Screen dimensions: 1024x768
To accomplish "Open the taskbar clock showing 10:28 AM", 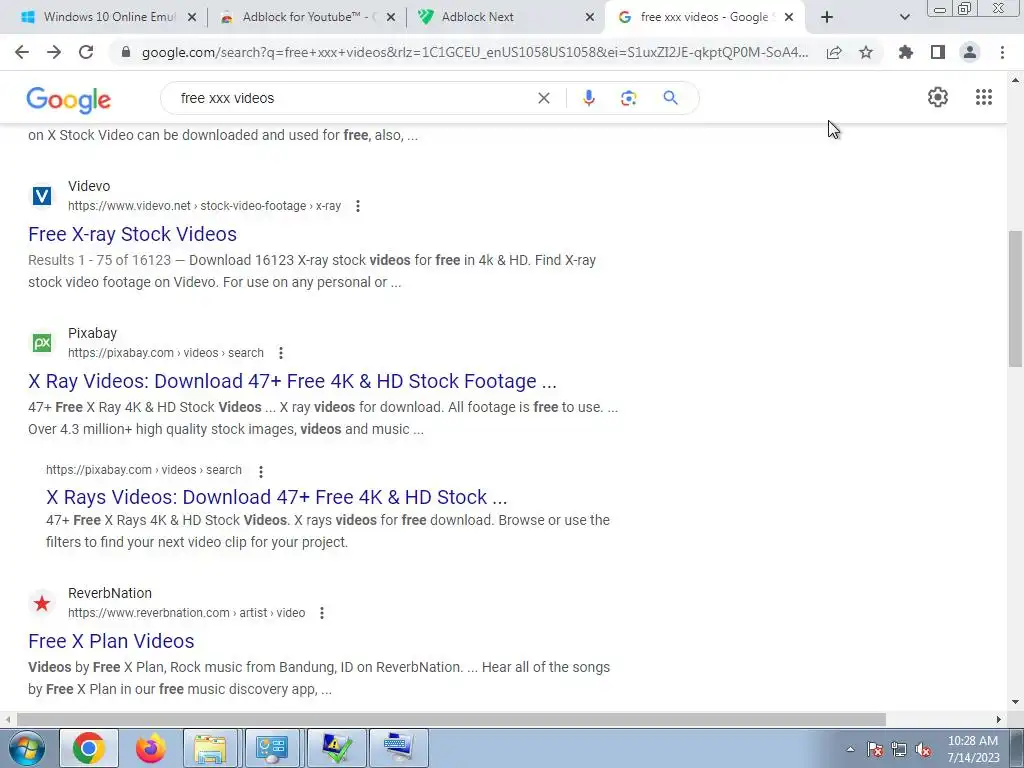I will tap(973, 749).
